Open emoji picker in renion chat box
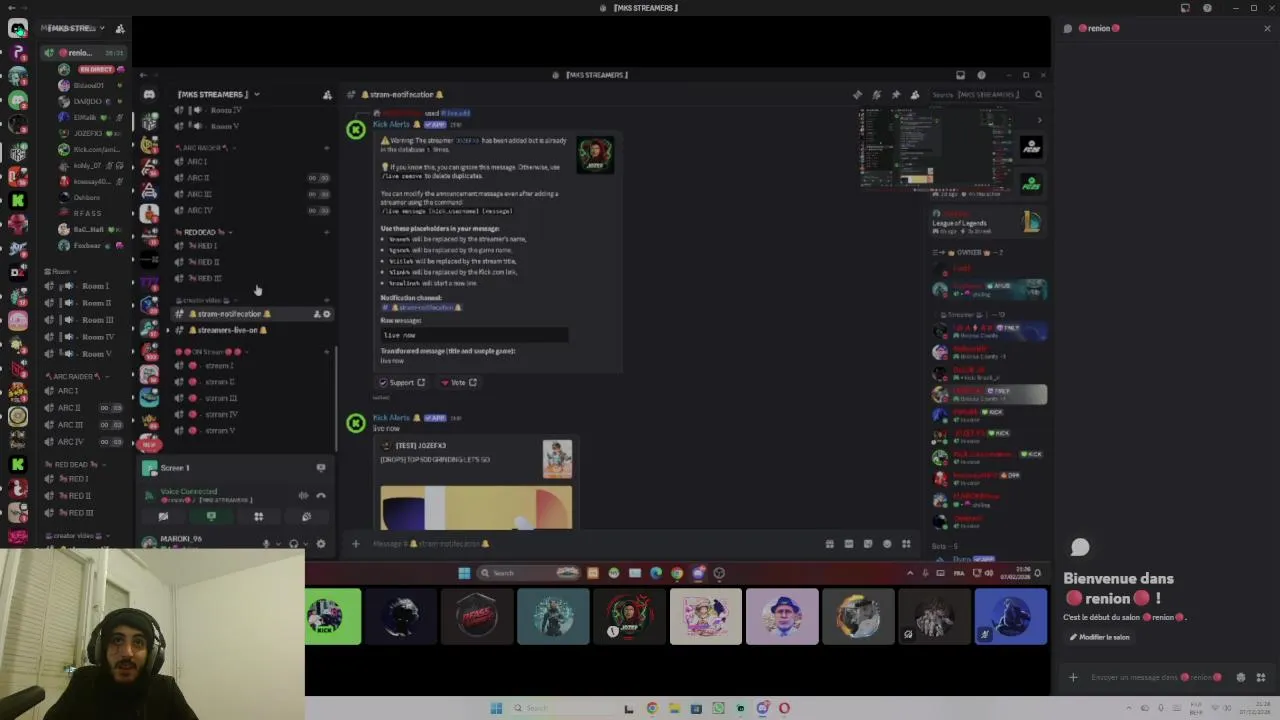This screenshot has height=720, width=1280. pyautogui.click(x=1241, y=677)
